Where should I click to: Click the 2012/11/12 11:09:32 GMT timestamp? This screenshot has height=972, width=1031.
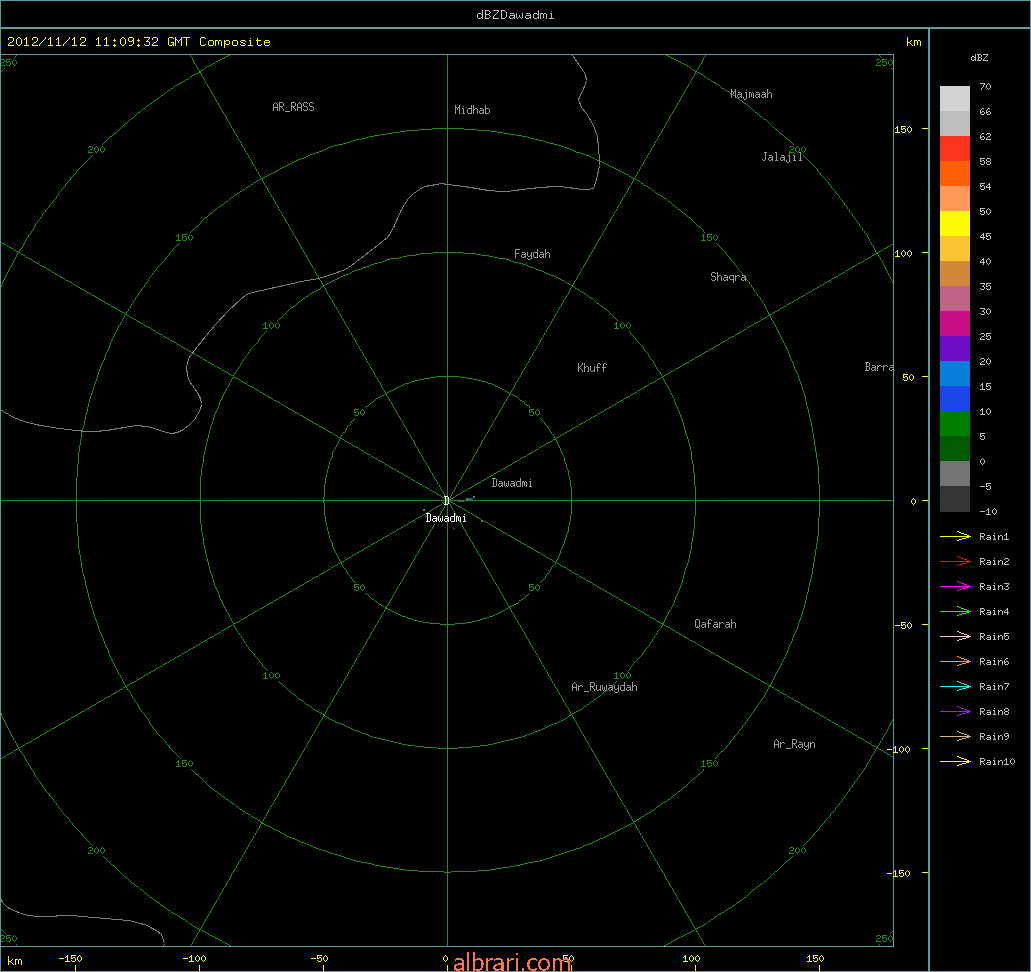pyautogui.click(x=98, y=42)
